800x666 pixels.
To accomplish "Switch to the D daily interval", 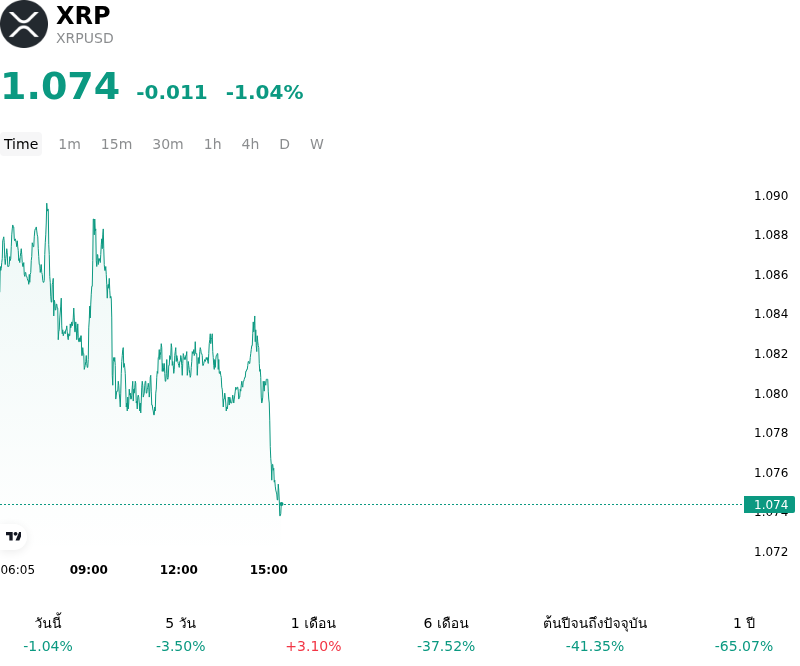I will point(285,144).
